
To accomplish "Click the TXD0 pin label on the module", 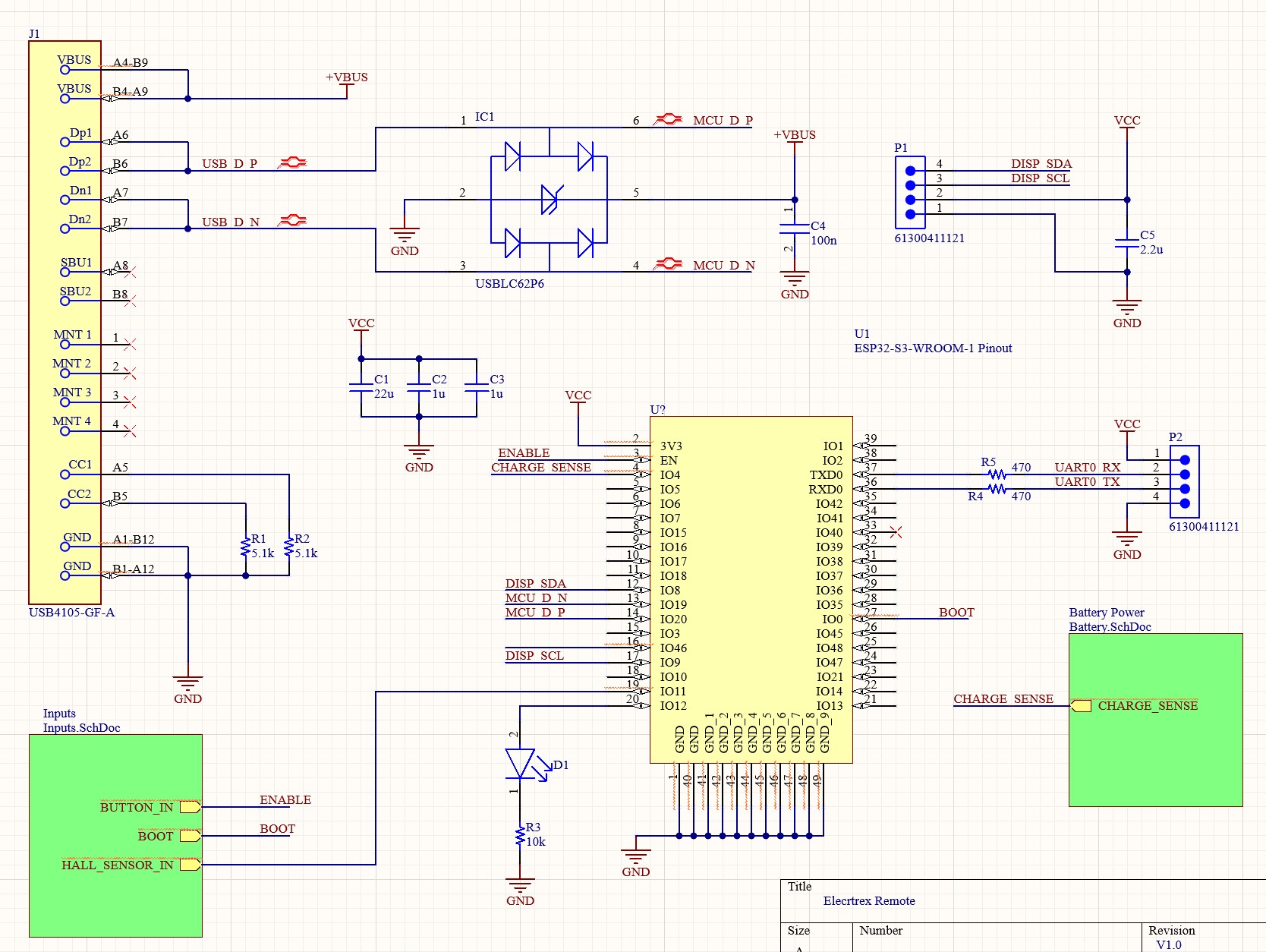I will 826,474.
